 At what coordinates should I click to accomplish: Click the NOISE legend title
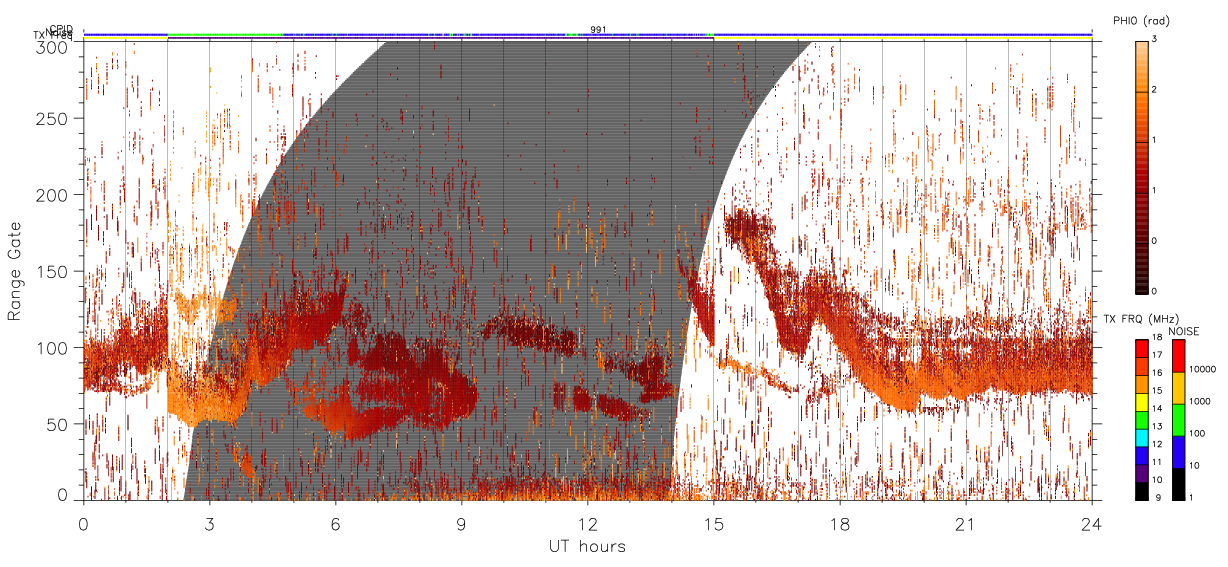click(x=1183, y=331)
